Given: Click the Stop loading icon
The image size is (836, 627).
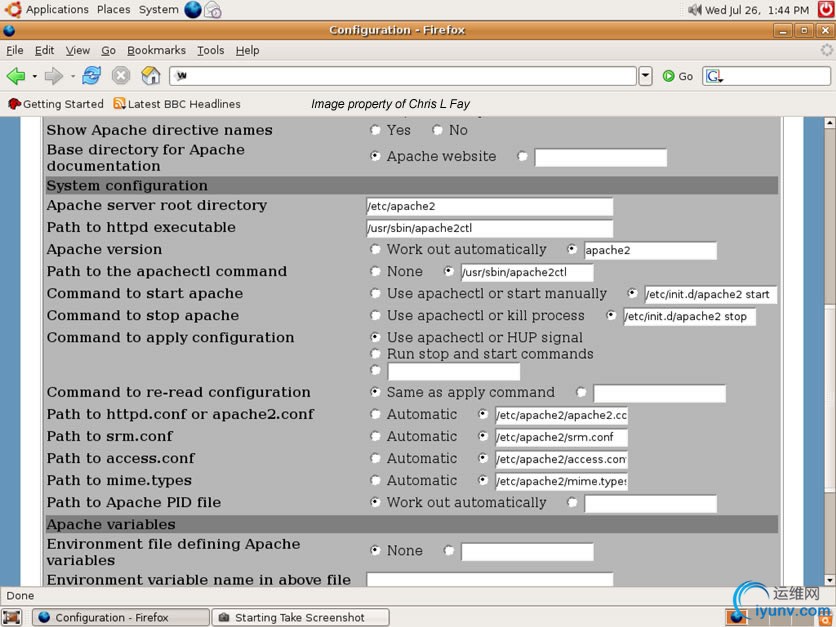Looking at the screenshot, I should pyautogui.click(x=121, y=76).
